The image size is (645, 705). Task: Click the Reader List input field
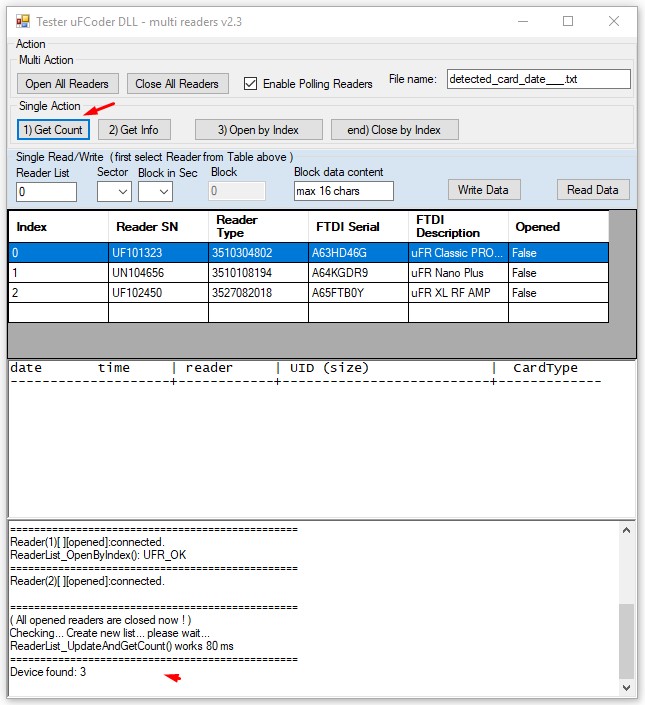[x=46, y=192]
